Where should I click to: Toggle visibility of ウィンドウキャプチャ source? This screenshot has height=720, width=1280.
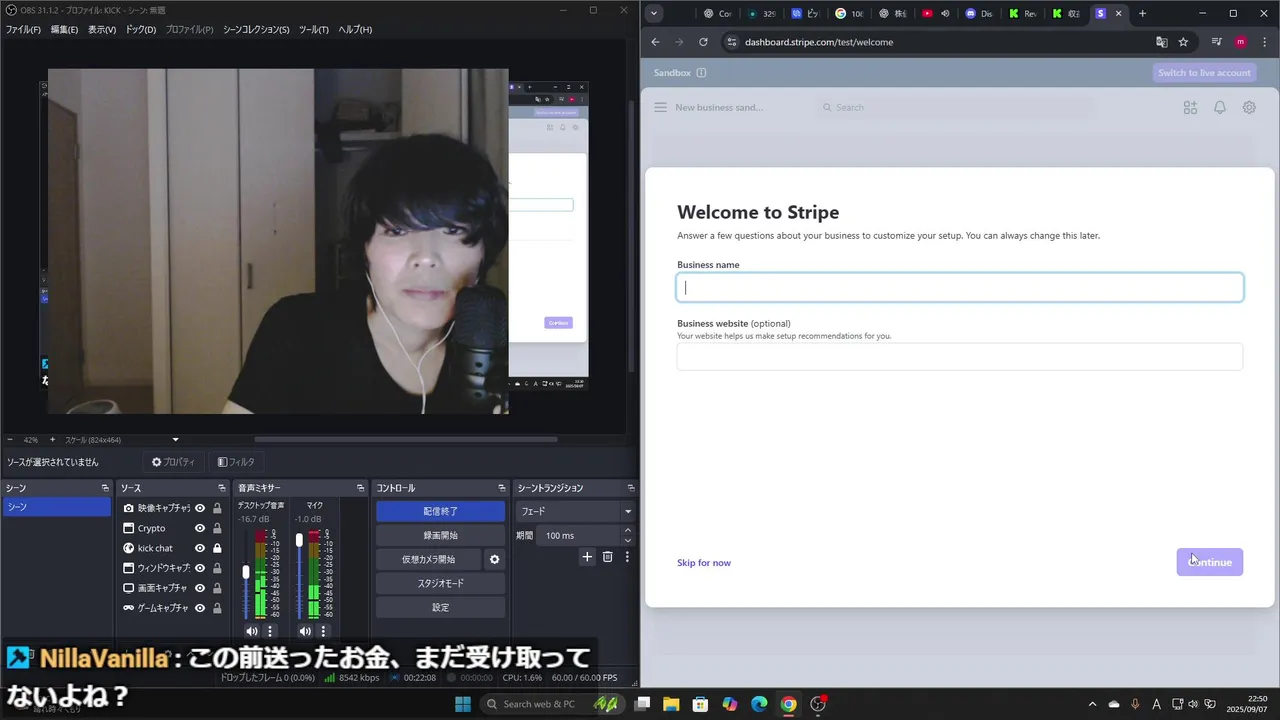coord(200,568)
